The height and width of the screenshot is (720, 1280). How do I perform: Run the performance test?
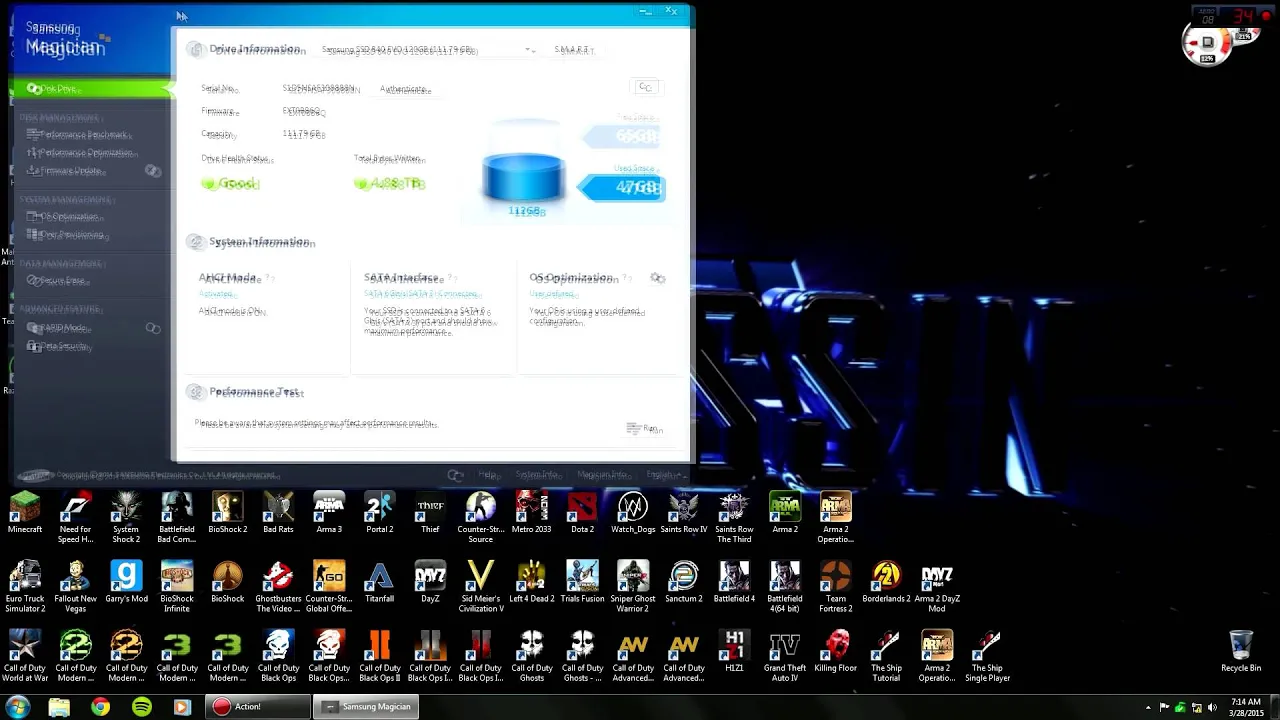[646, 429]
